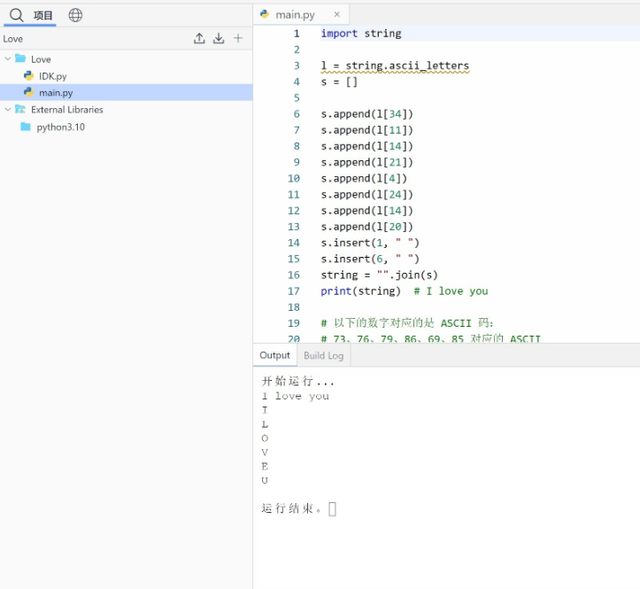Click the 'U' output line
This screenshot has height=589, width=640.
click(264, 480)
